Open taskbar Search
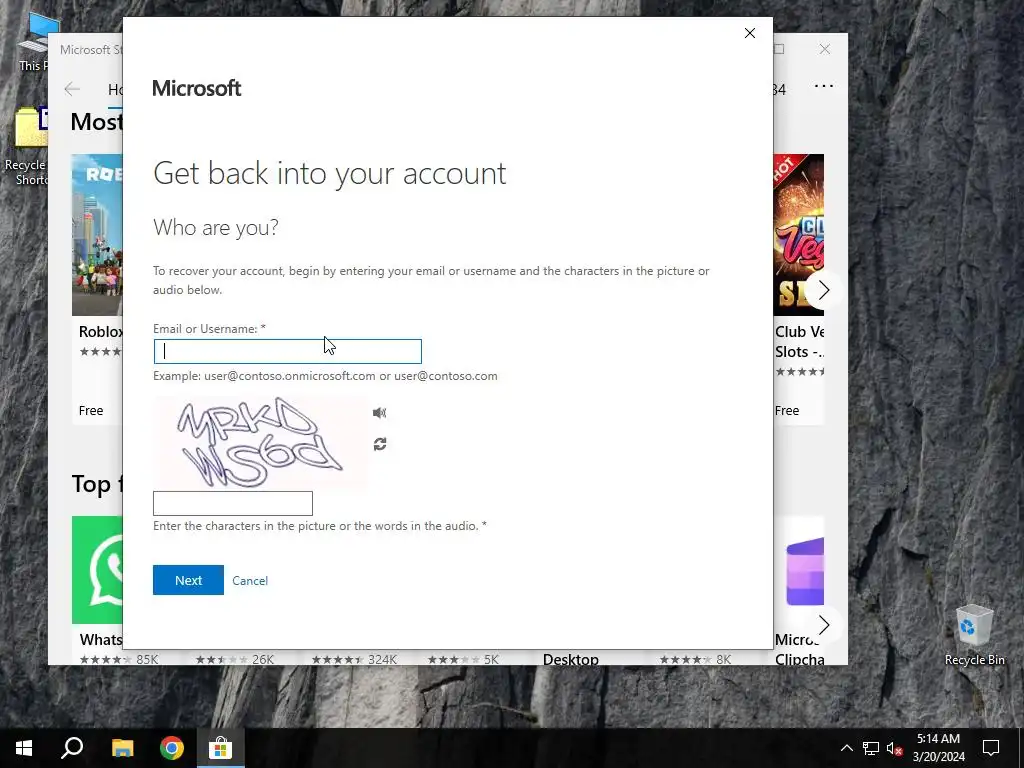Viewport: 1024px width, 768px height. [72, 748]
